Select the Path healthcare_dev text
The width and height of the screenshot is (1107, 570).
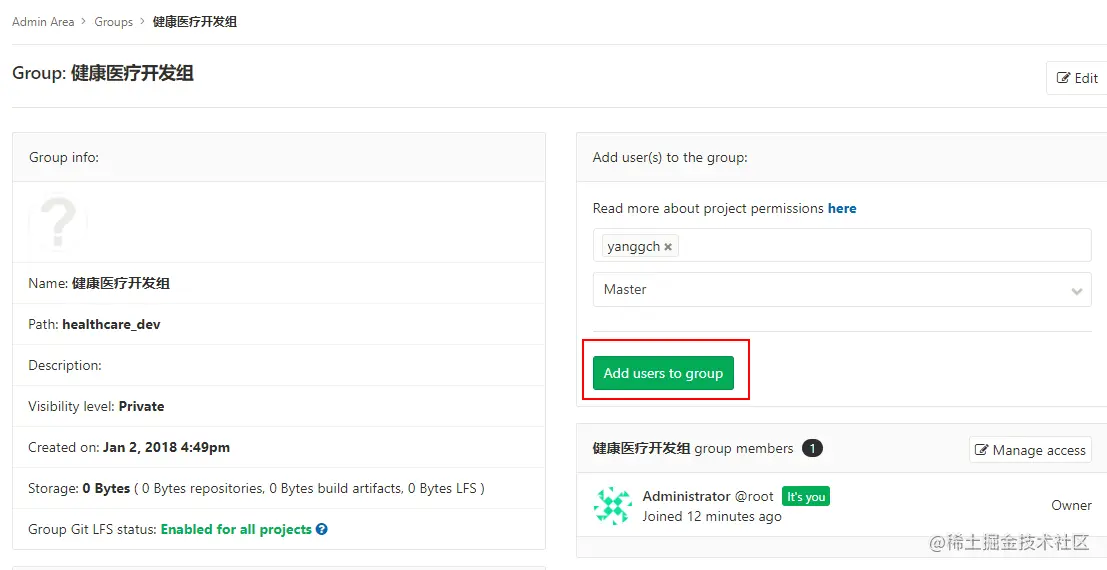coord(95,324)
